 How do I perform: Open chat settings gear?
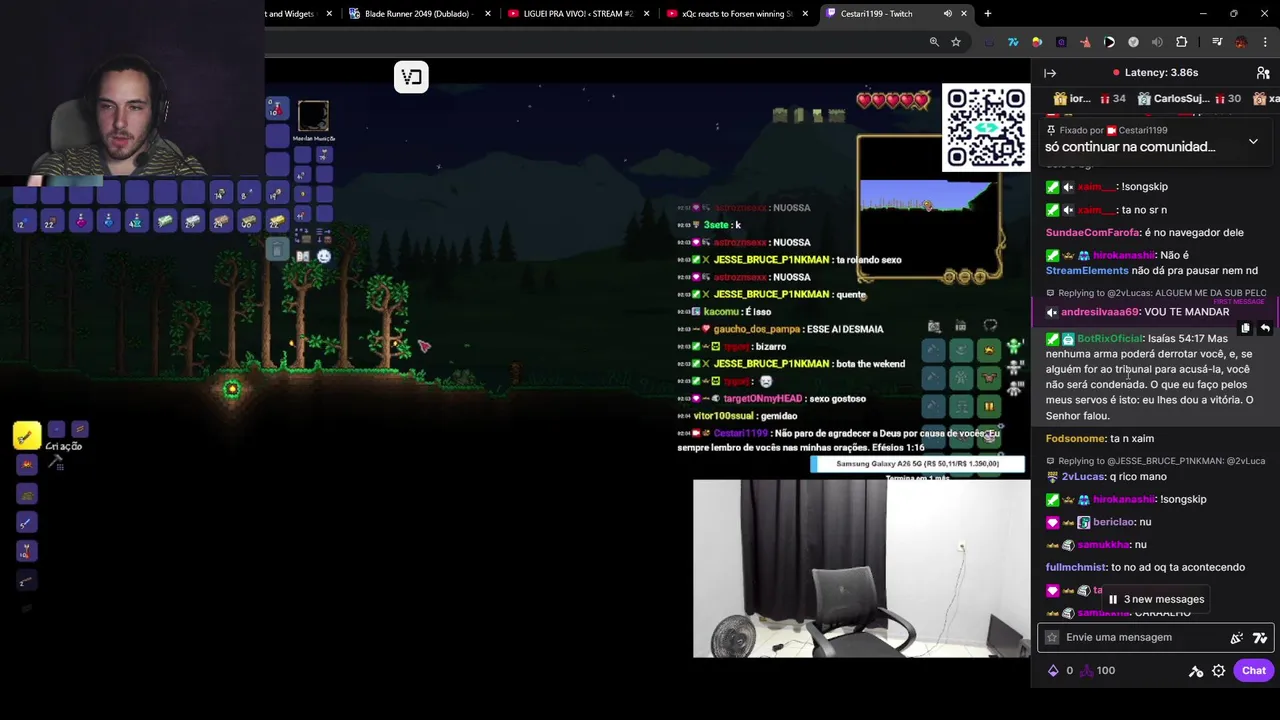click(x=1219, y=671)
